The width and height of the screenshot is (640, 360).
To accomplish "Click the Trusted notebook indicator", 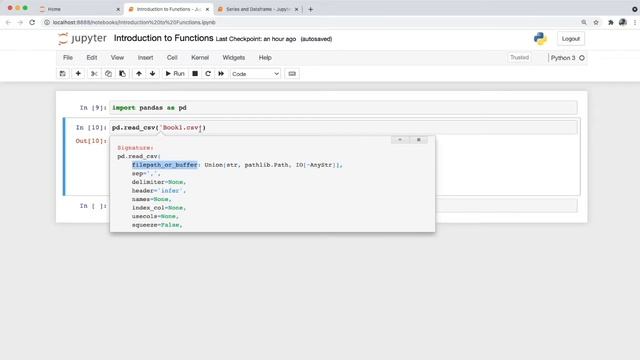I will (519, 58).
